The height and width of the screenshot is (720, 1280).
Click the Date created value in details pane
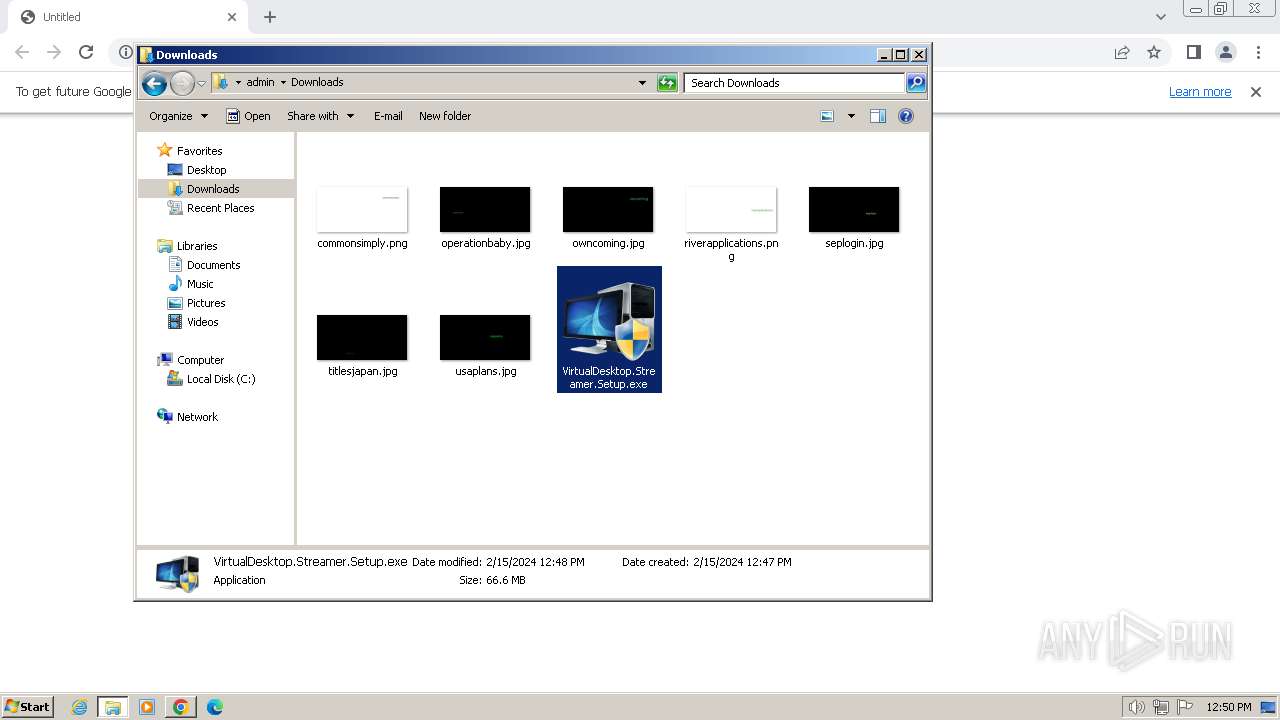point(742,562)
